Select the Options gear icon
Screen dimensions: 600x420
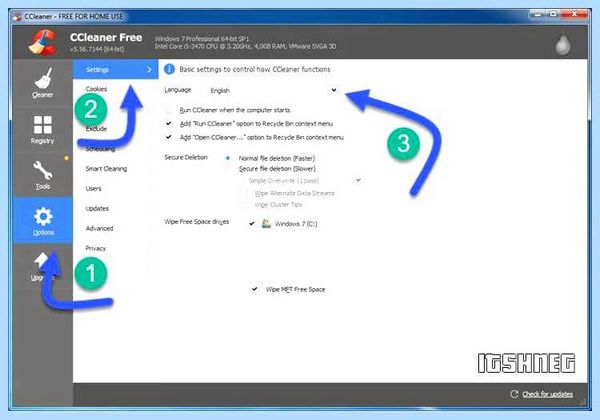click(x=43, y=217)
